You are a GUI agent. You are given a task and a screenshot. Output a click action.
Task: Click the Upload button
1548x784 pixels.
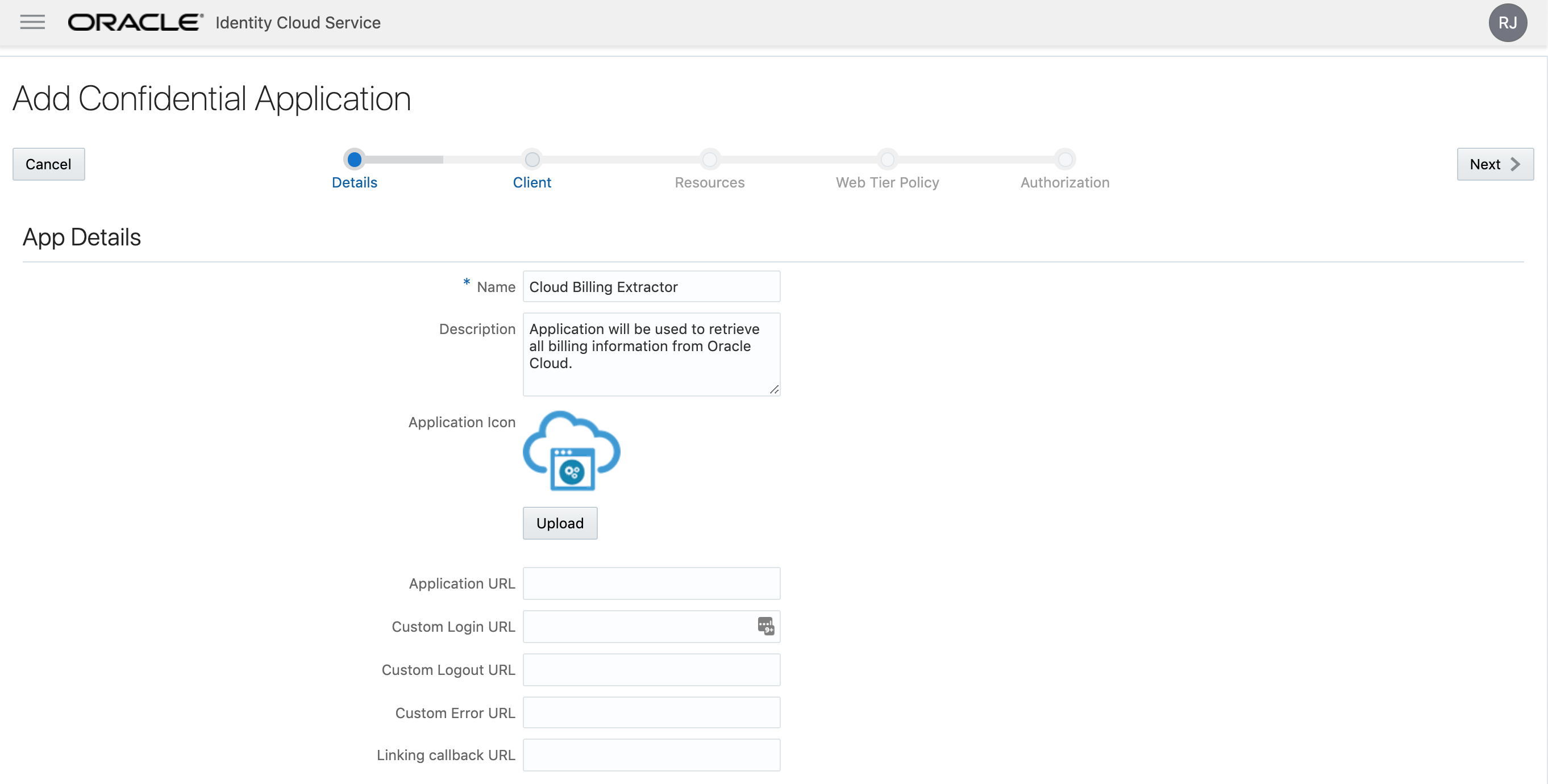559,523
